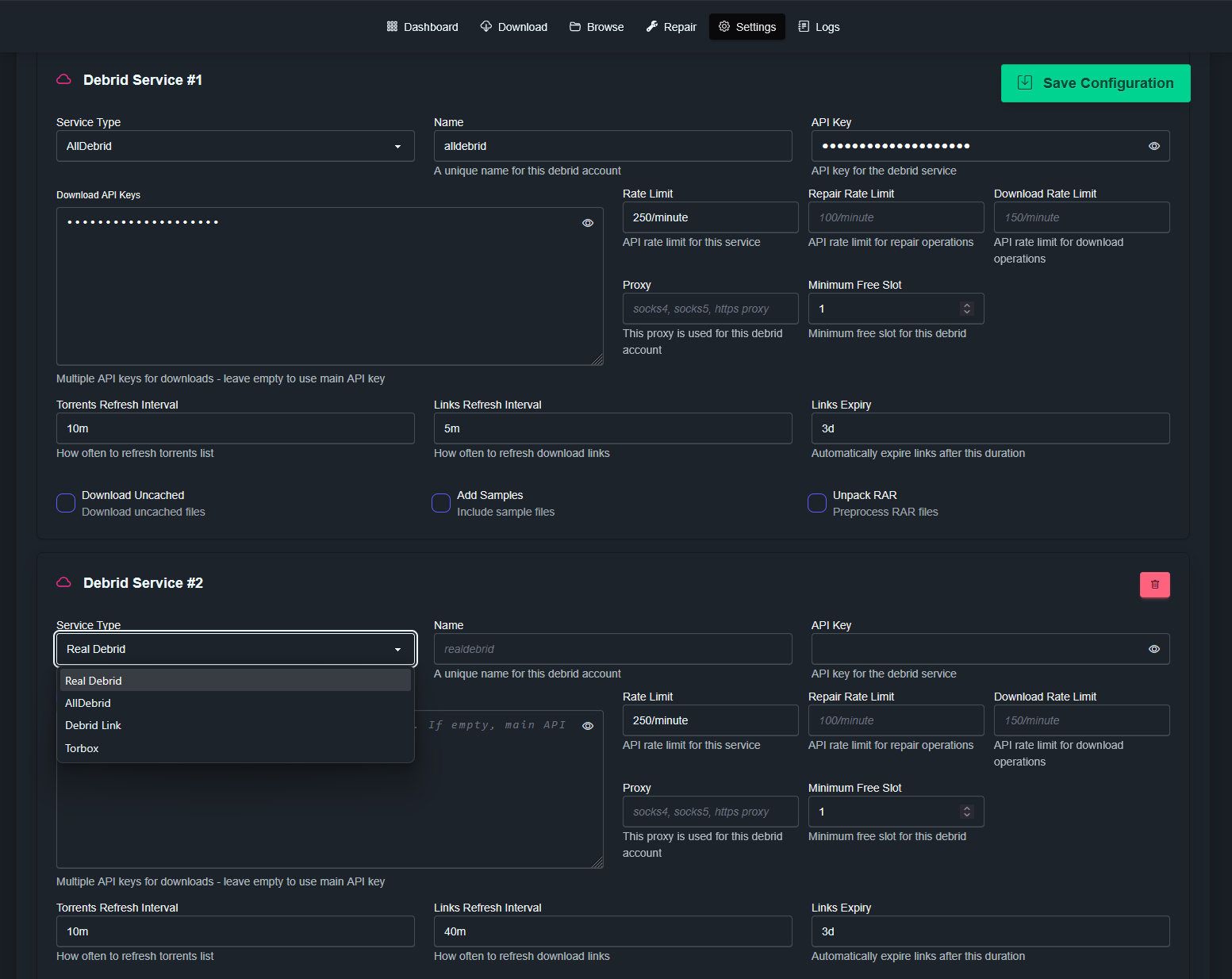1232x979 pixels.
Task: Go to the Dashboard page
Action: [x=422, y=27]
